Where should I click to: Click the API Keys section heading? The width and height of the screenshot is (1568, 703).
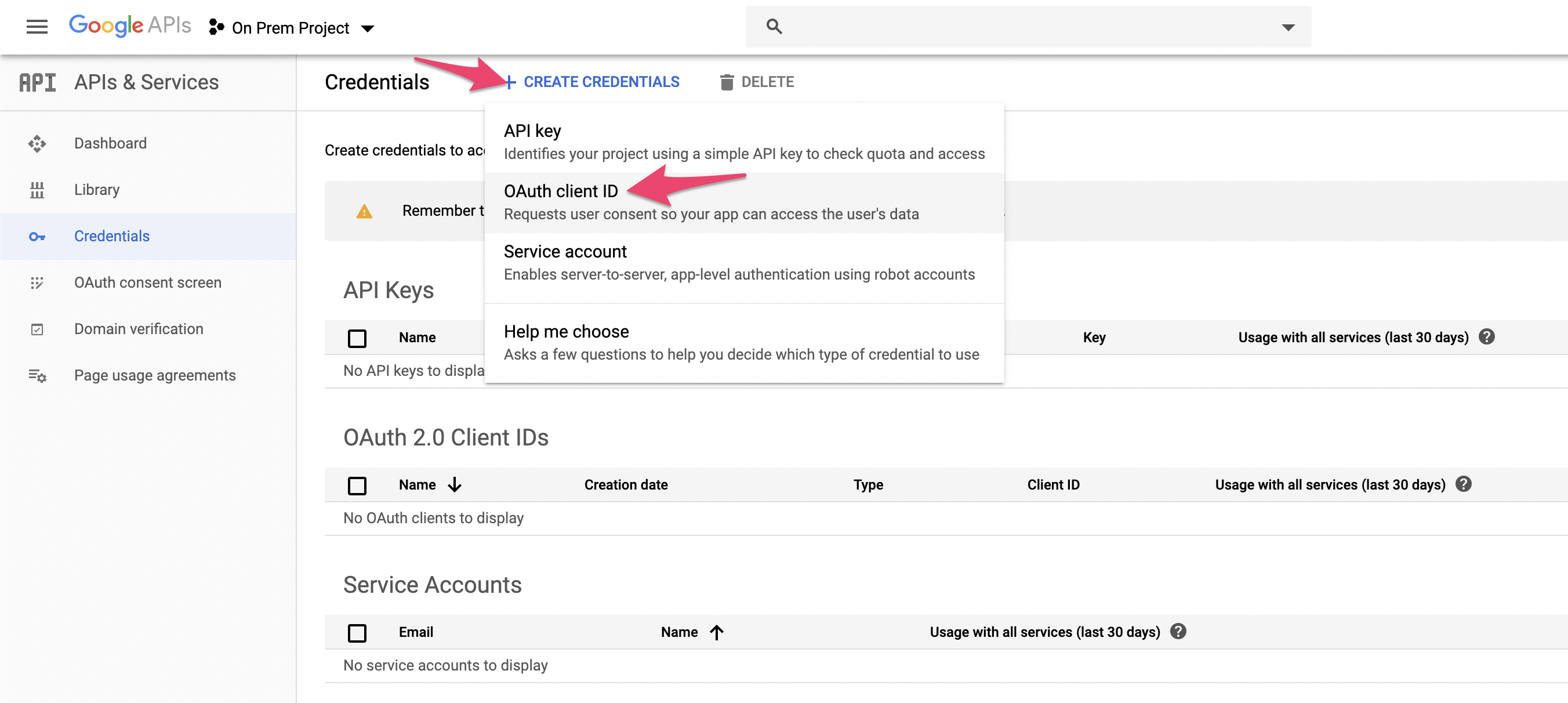click(389, 291)
